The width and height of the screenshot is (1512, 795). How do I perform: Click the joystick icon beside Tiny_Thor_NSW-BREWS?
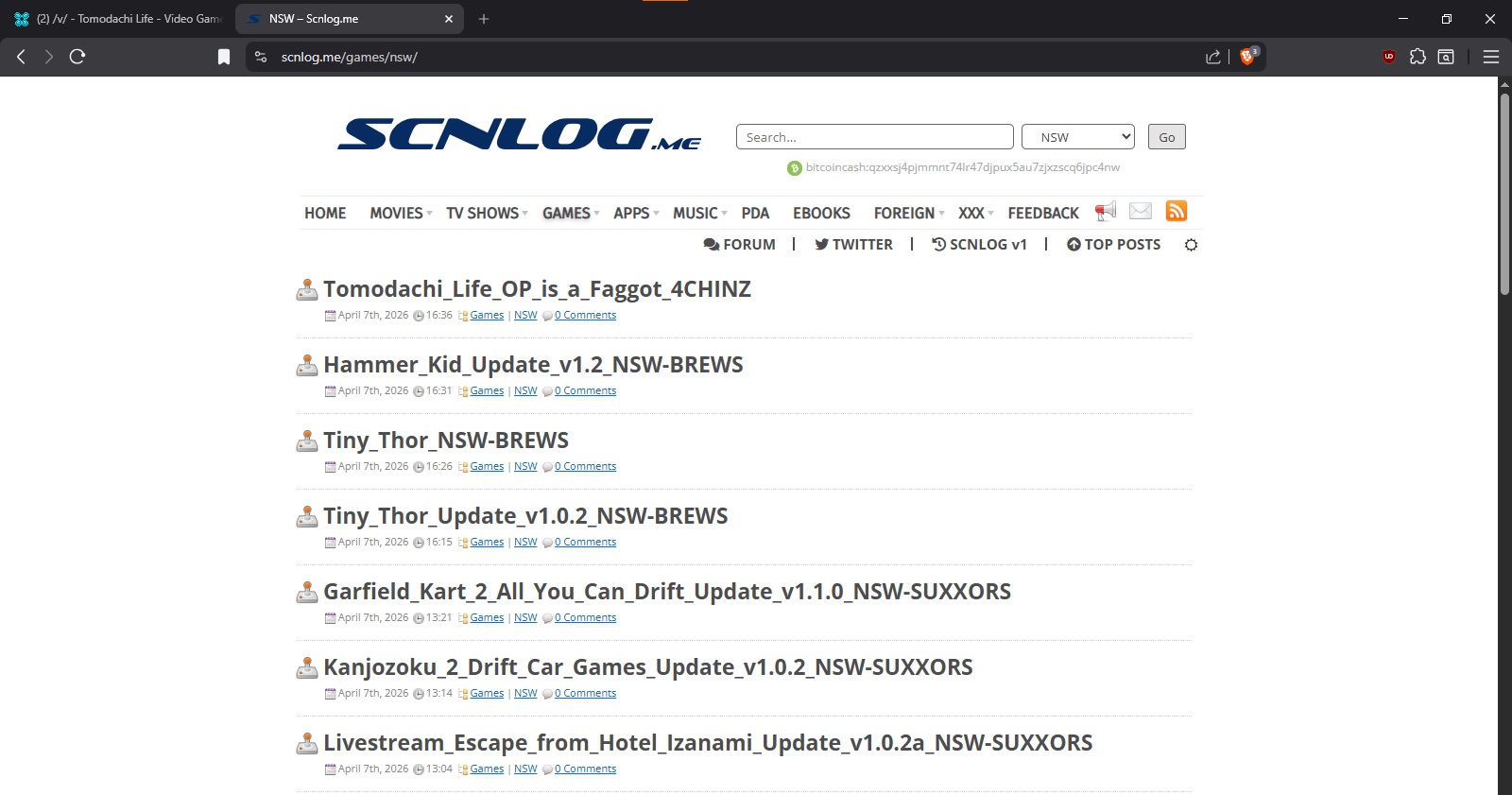(x=307, y=441)
